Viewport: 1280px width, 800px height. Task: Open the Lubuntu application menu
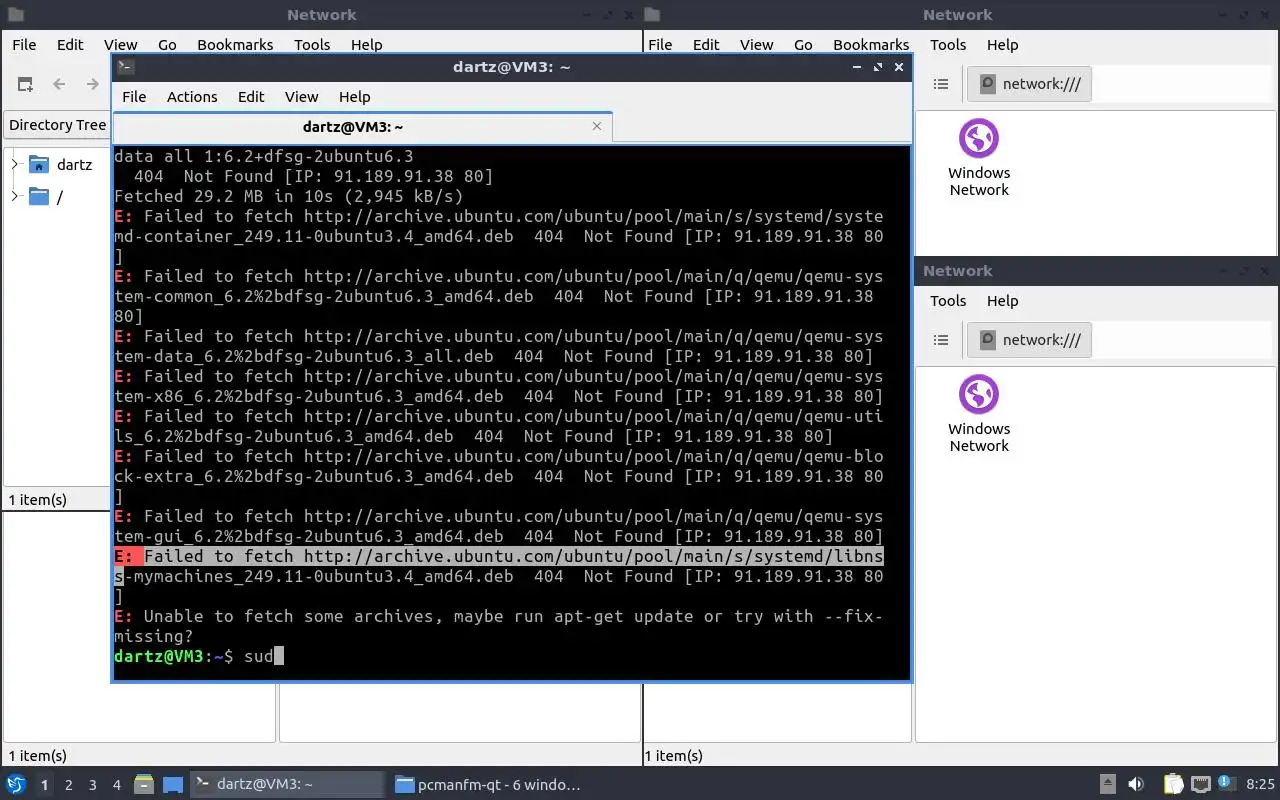(x=16, y=785)
